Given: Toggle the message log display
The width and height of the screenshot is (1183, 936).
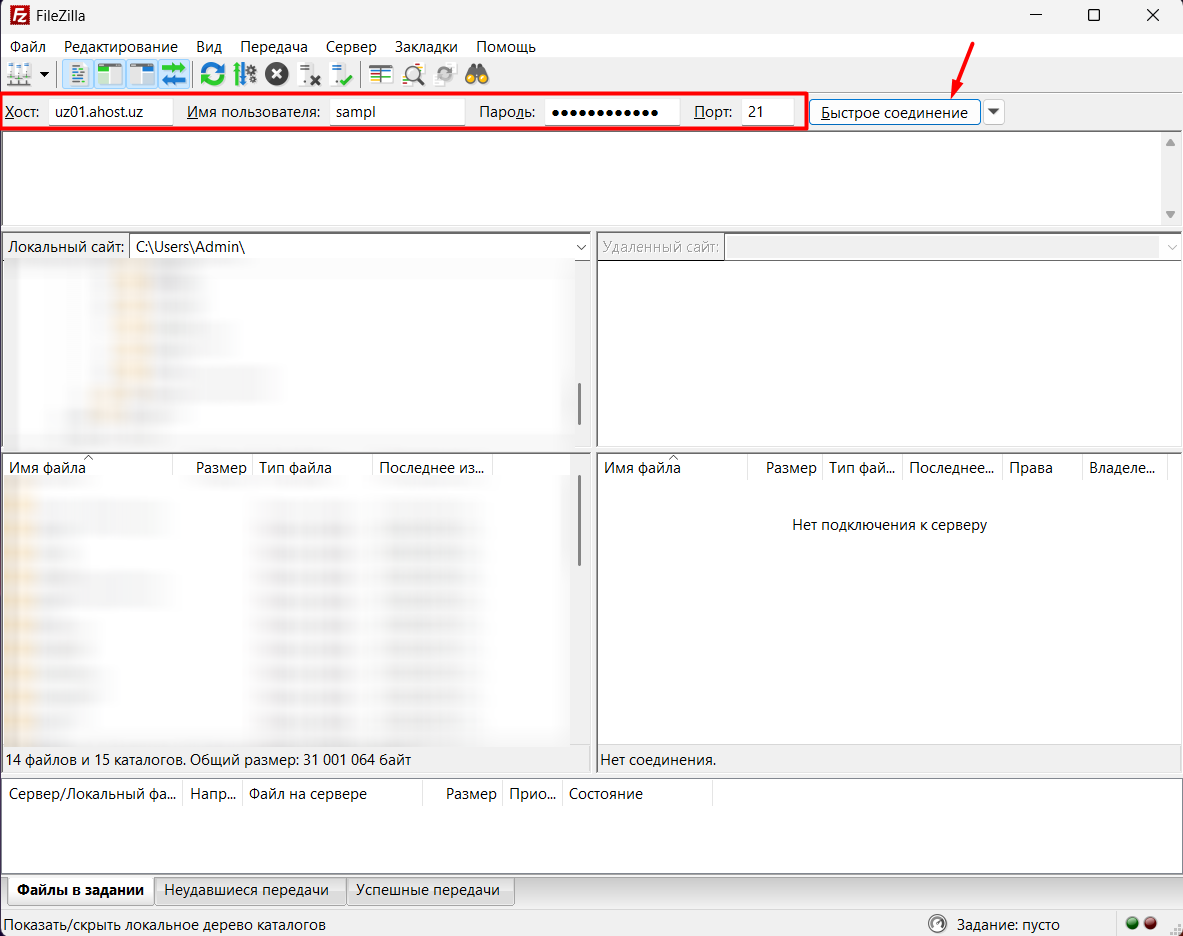Looking at the screenshot, I should click(x=78, y=75).
